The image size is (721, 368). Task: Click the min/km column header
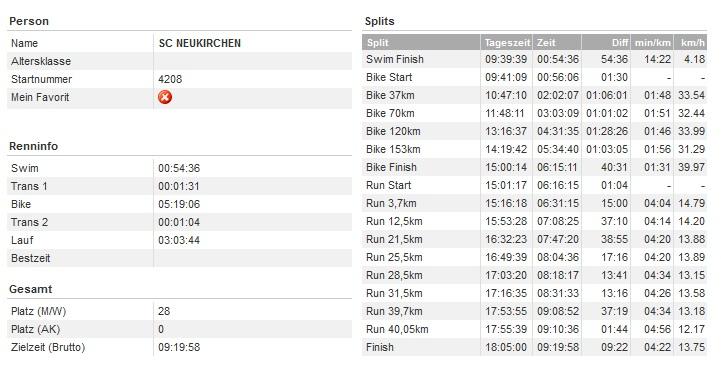click(652, 42)
